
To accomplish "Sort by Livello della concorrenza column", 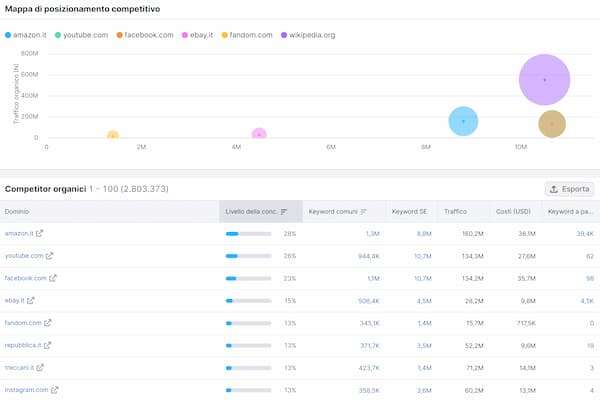I will 256,211.
